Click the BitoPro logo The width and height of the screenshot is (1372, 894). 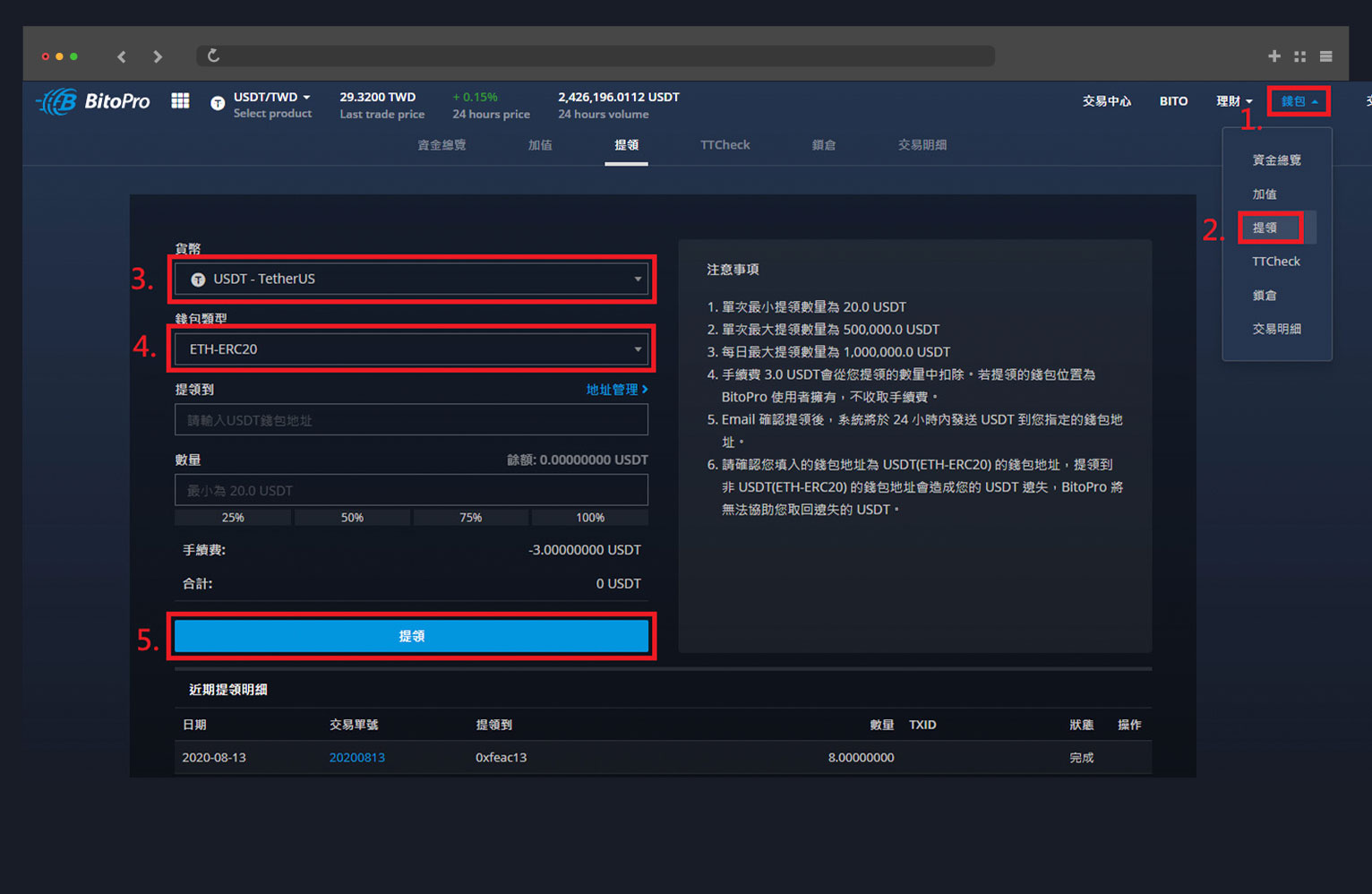93,102
